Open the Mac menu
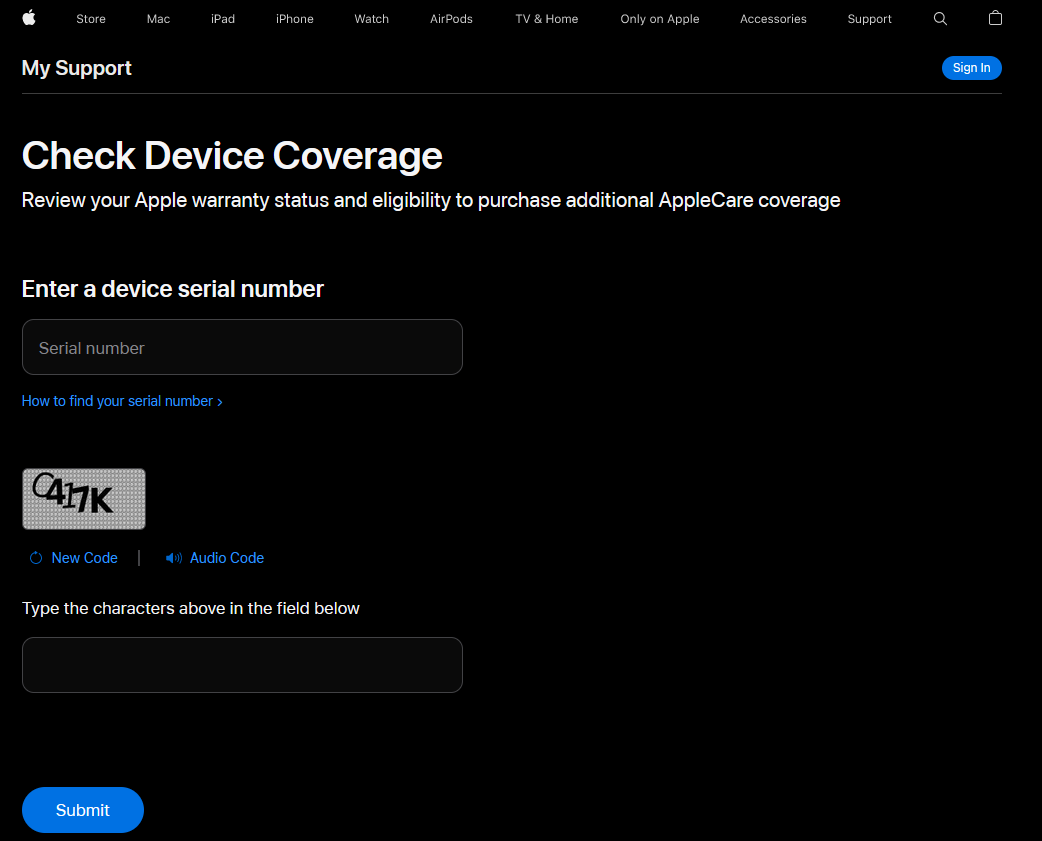 coord(158,19)
